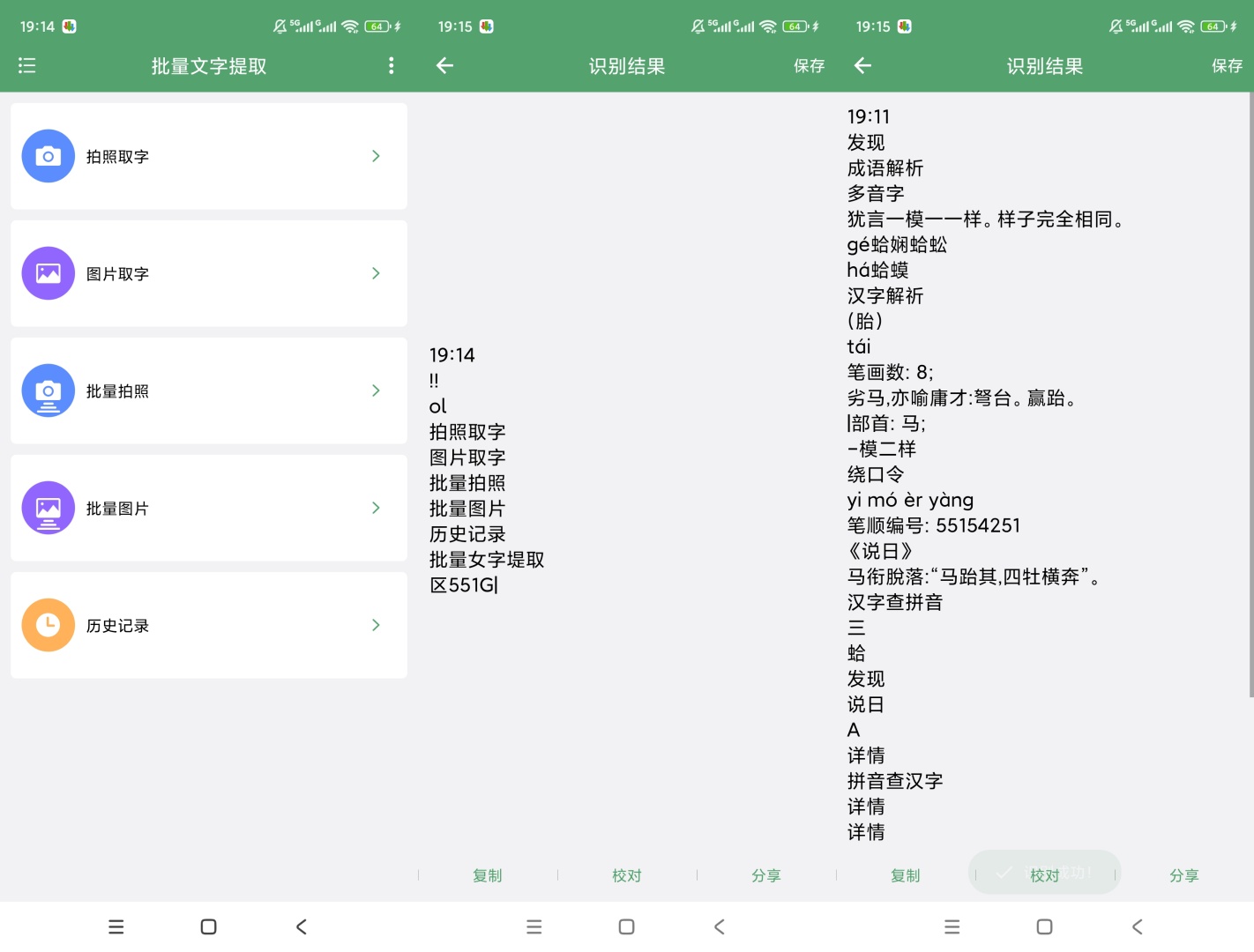Open the 批量拍照 menu entry
This screenshot has width=1254, height=952.
point(209,390)
